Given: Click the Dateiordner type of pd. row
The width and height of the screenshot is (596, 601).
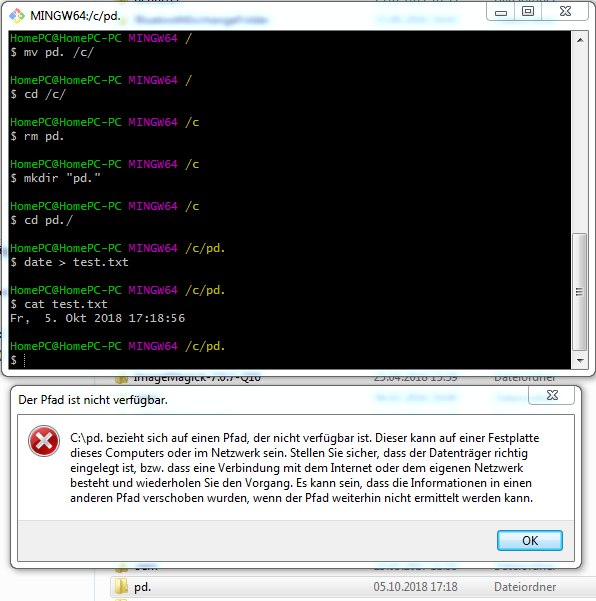Looking at the screenshot, I should point(525,587).
